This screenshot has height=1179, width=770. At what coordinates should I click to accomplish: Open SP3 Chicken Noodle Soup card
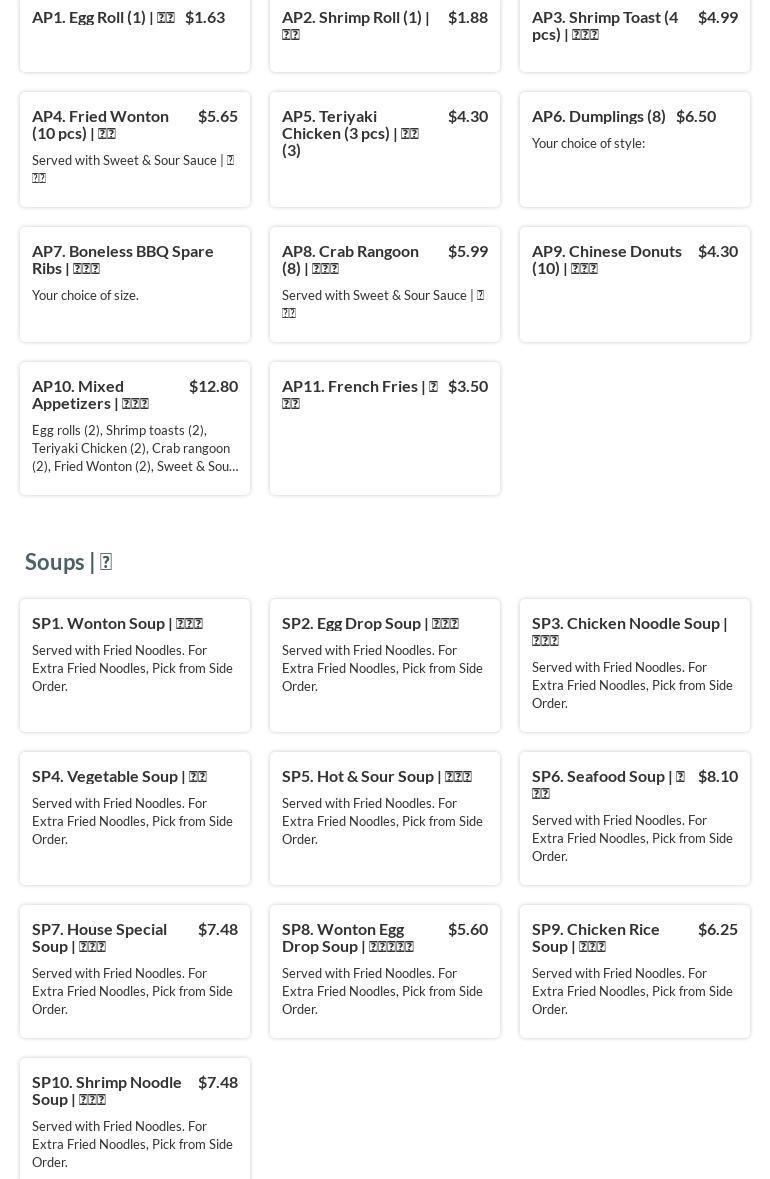634,665
